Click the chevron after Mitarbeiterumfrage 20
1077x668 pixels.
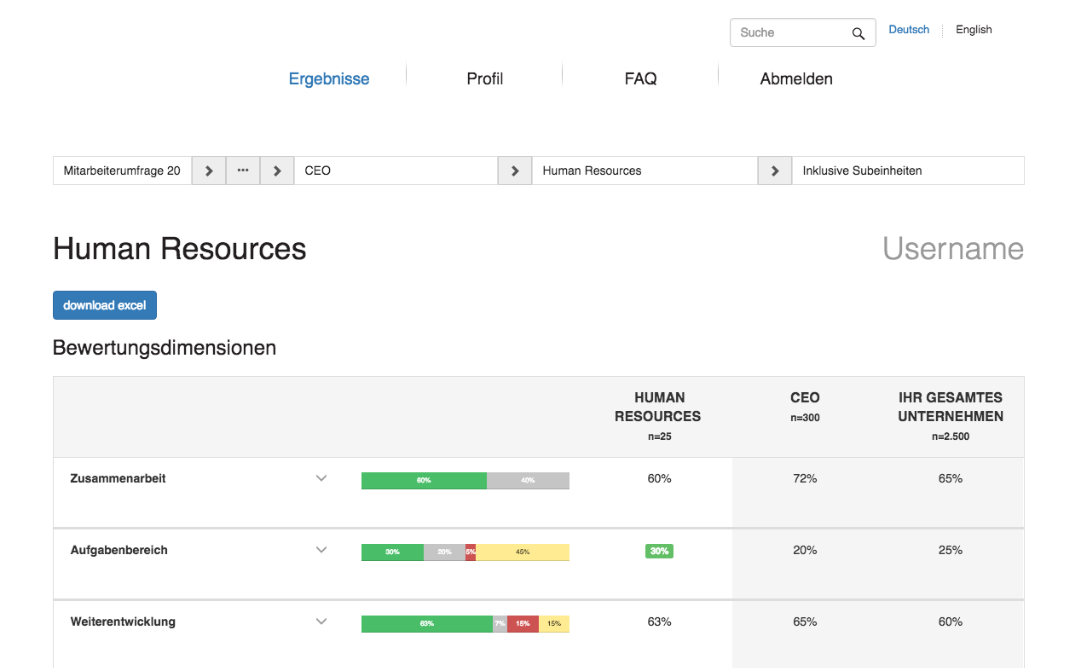click(208, 170)
